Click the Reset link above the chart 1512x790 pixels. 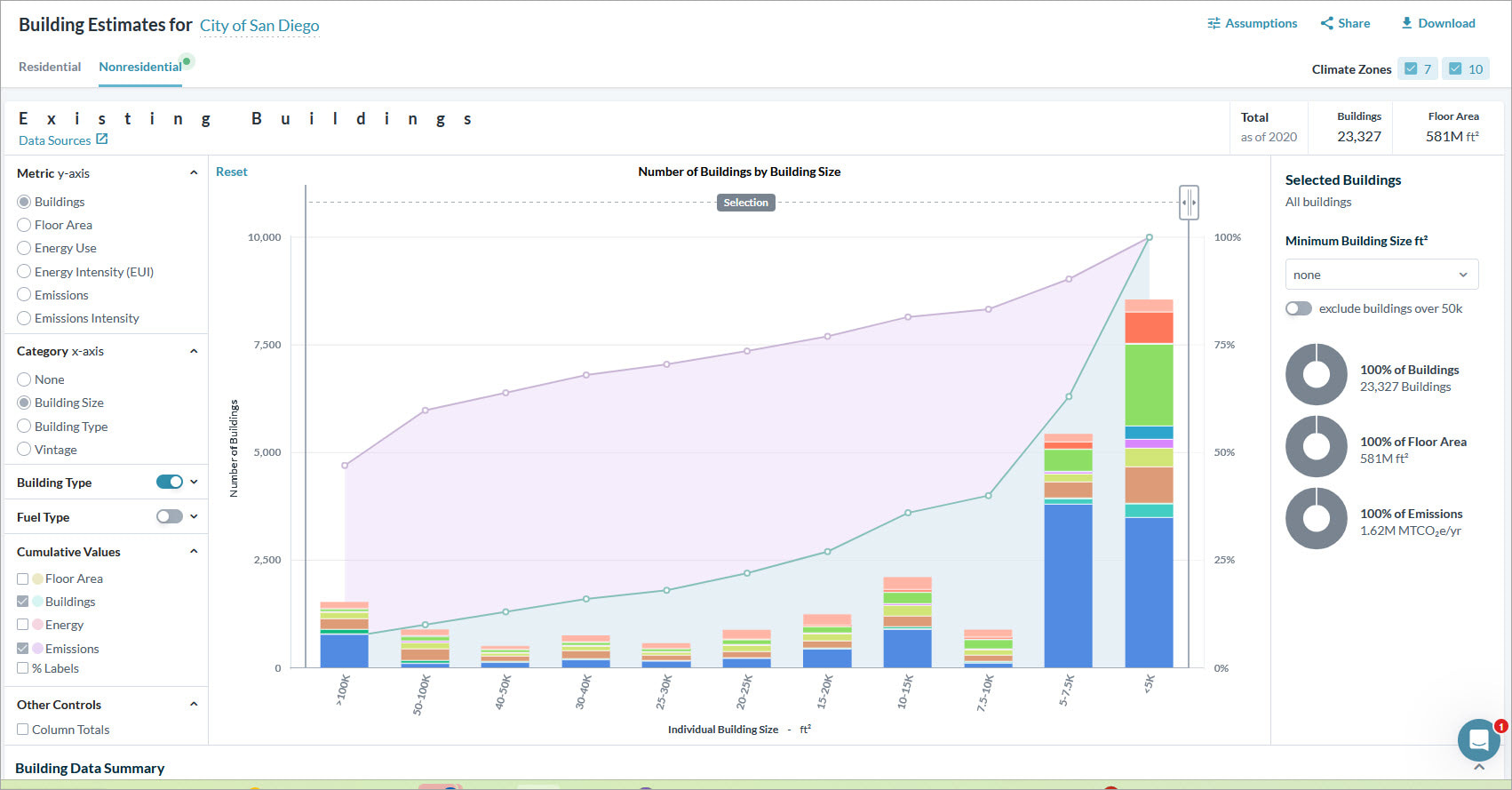(x=232, y=172)
